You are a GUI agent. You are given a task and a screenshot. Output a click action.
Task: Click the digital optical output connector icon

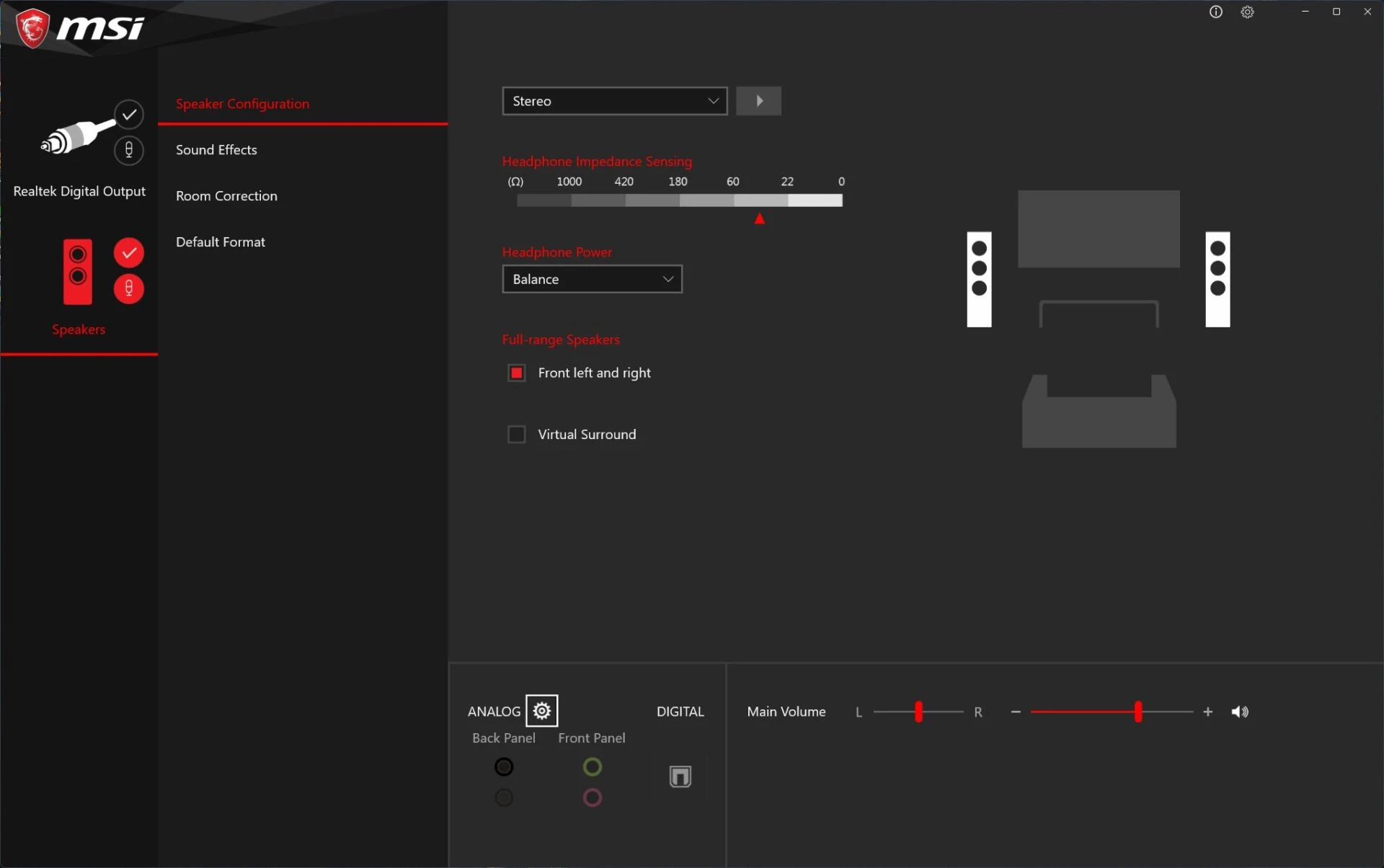tap(680, 776)
